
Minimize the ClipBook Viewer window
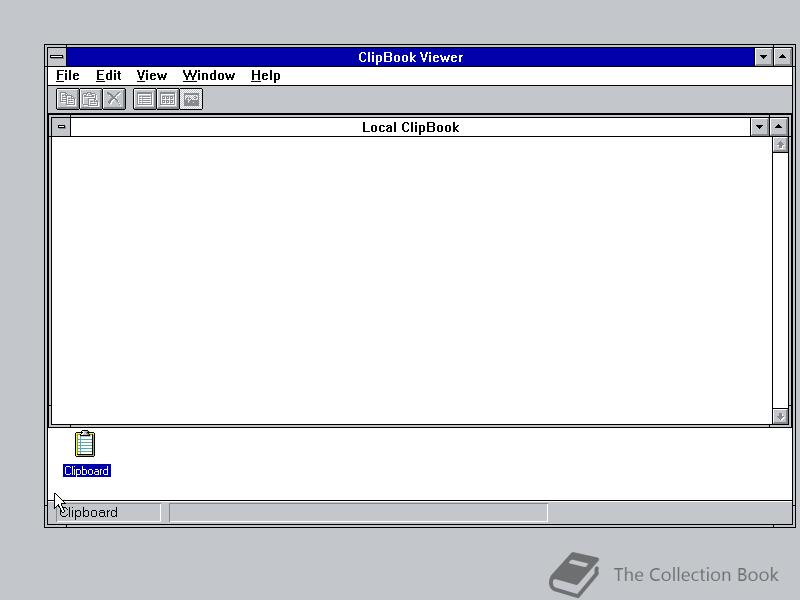point(763,57)
